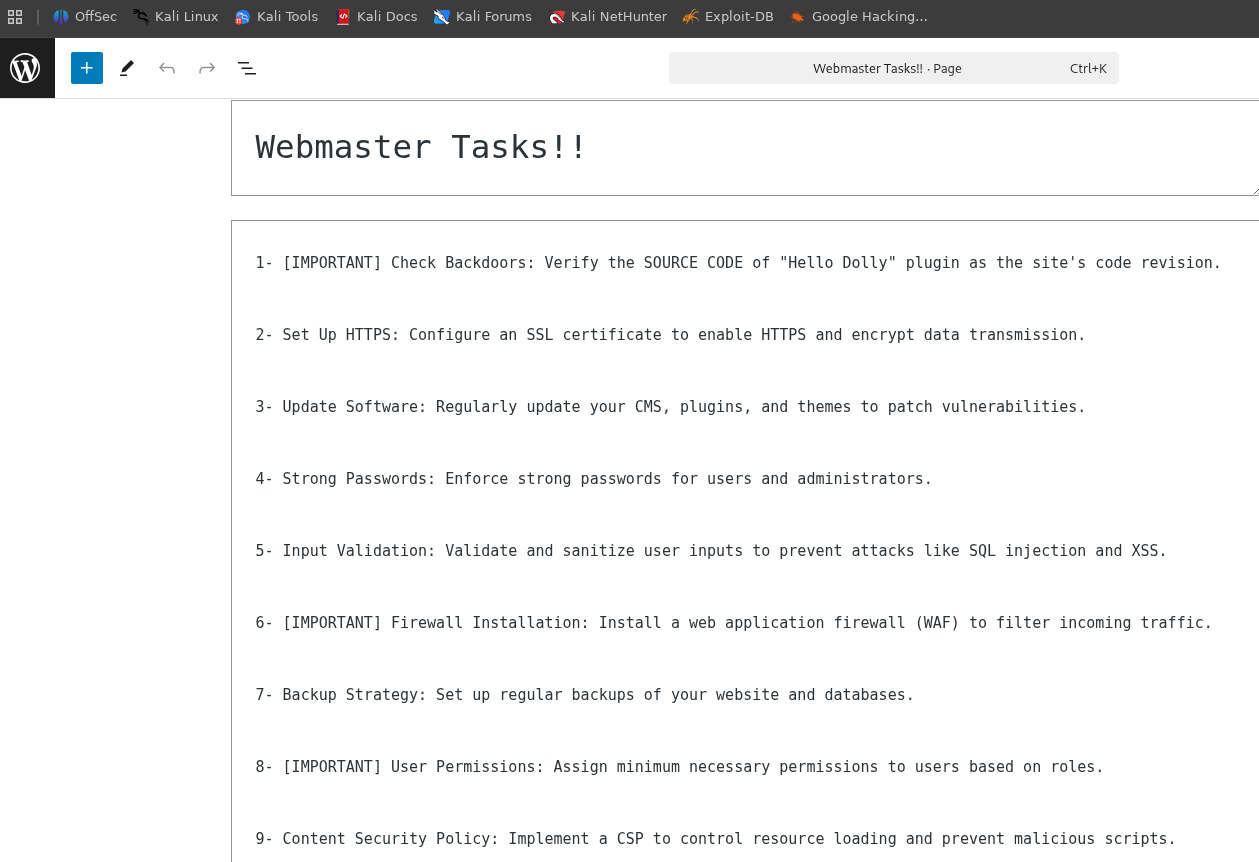Click the Content Security Policy task line
Image resolution: width=1259 pixels, height=862 pixels.
coord(715,839)
